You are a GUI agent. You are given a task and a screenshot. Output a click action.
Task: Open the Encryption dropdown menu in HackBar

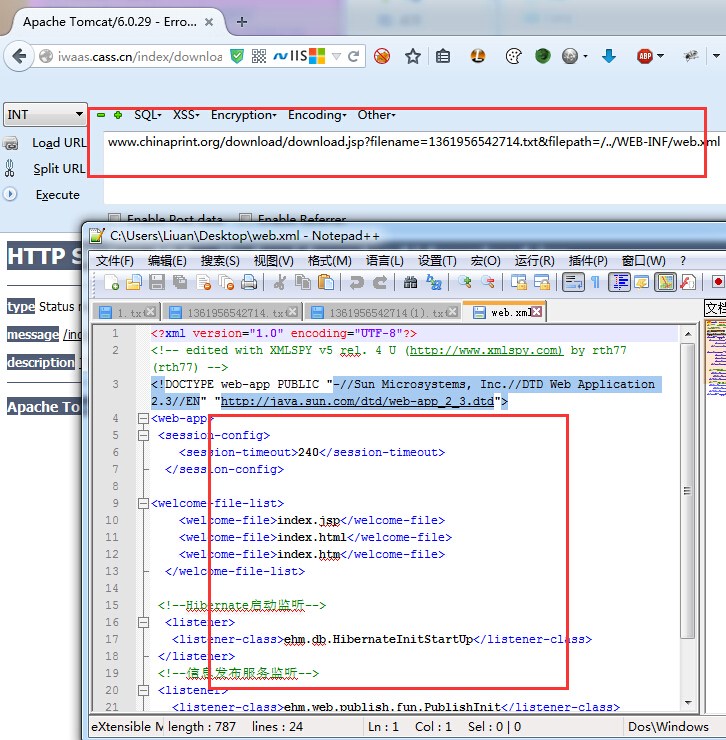point(243,115)
